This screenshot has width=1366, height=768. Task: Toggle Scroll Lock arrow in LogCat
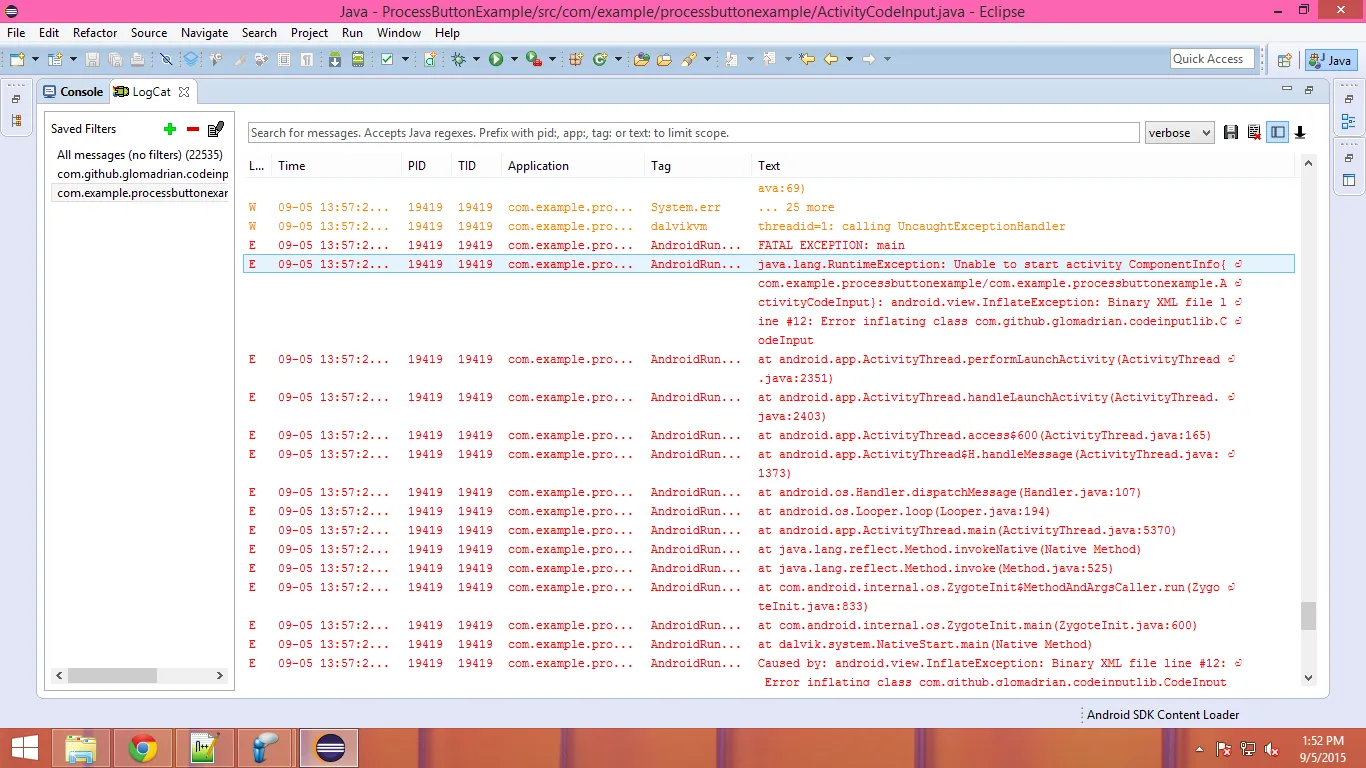[1300, 132]
